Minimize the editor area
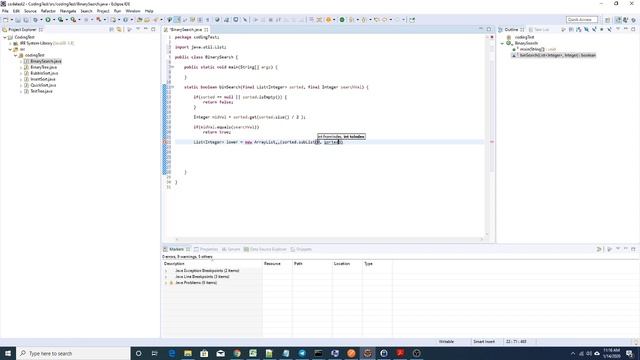The height and width of the screenshot is (360, 640). point(480,29)
